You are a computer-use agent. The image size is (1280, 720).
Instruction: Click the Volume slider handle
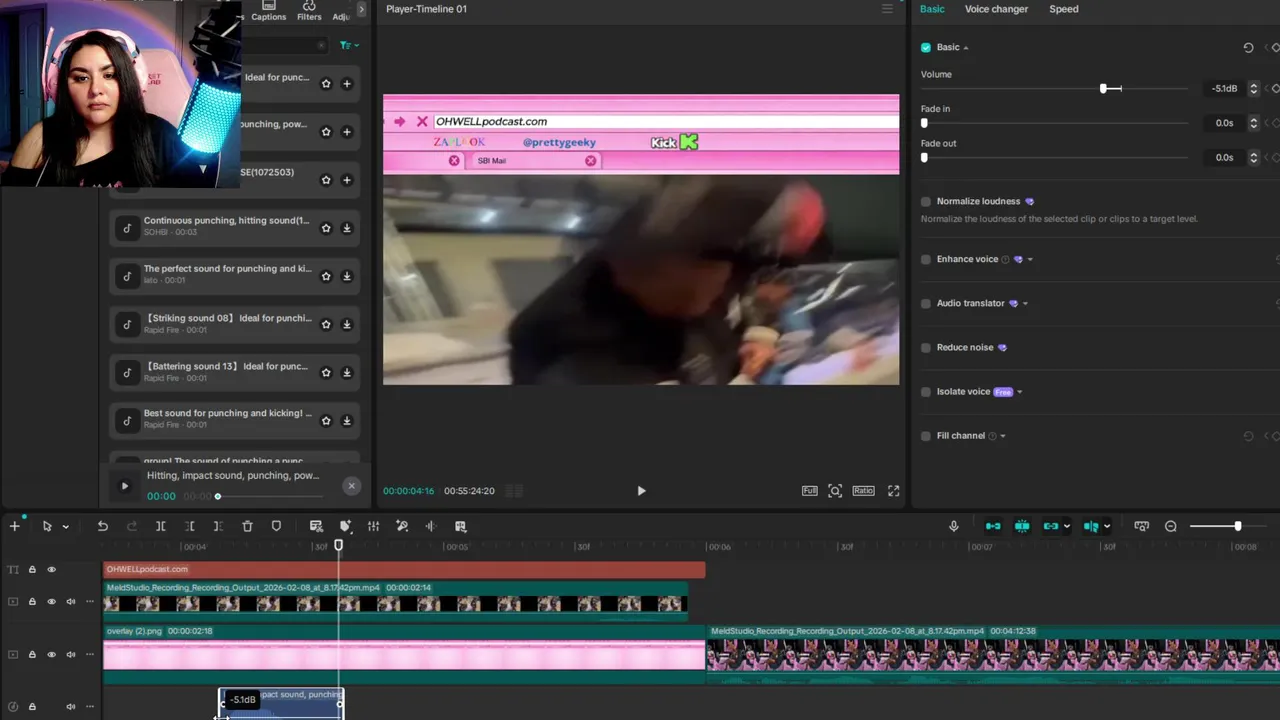[1104, 88]
